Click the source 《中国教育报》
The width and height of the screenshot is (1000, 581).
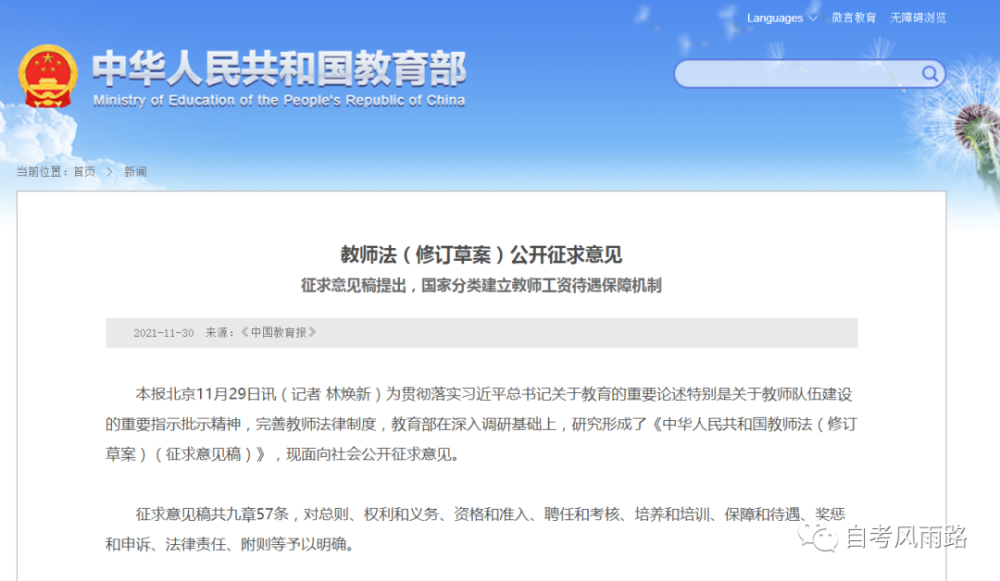click(278, 332)
